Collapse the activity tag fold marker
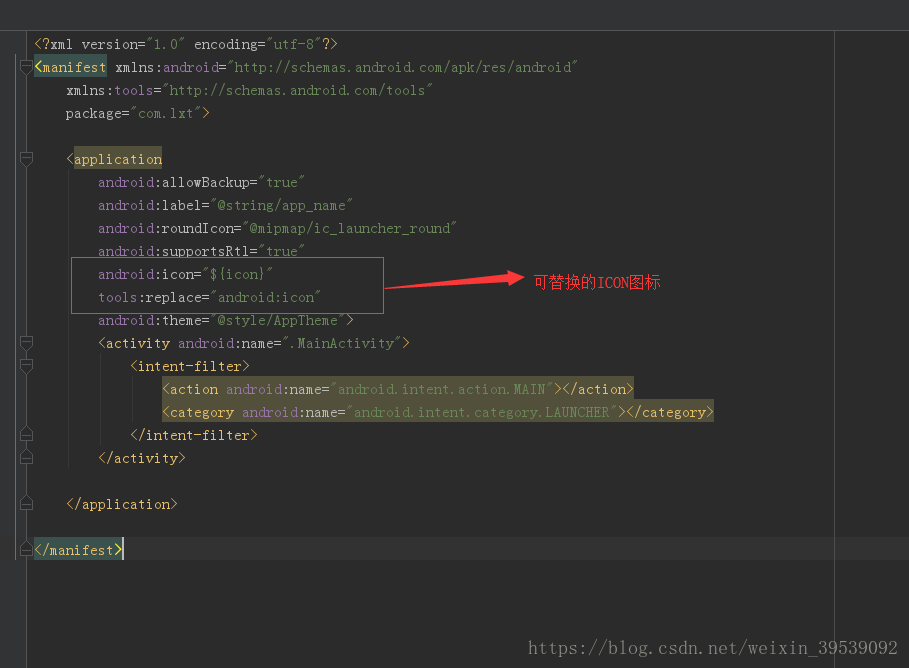 26,343
